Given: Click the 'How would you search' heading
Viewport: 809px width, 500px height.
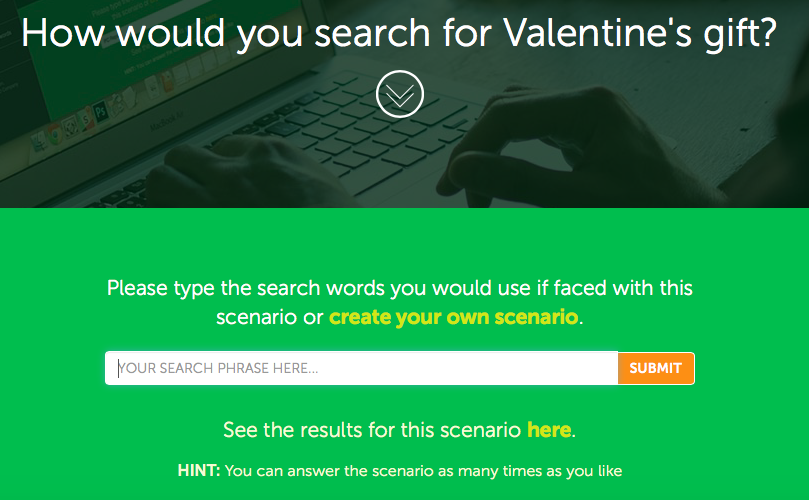Looking at the screenshot, I should coord(399,33).
